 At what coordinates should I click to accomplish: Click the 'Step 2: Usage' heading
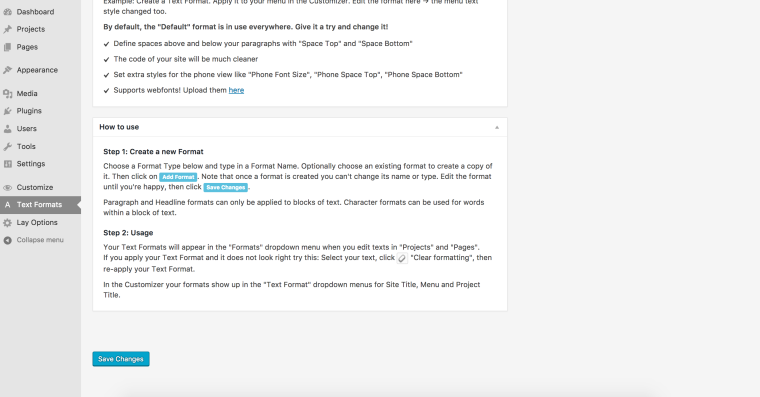click(x=128, y=233)
